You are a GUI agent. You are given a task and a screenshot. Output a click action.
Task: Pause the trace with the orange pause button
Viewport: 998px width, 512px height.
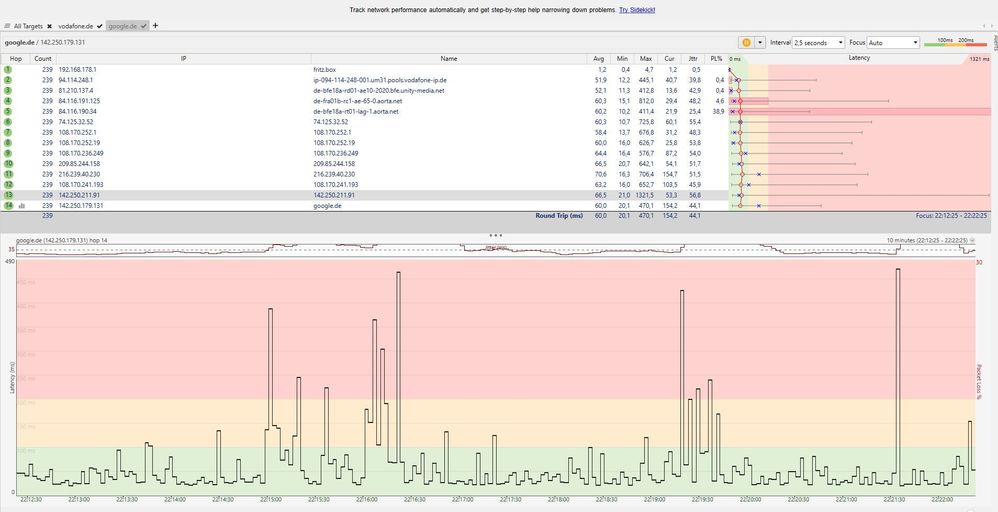click(x=746, y=43)
